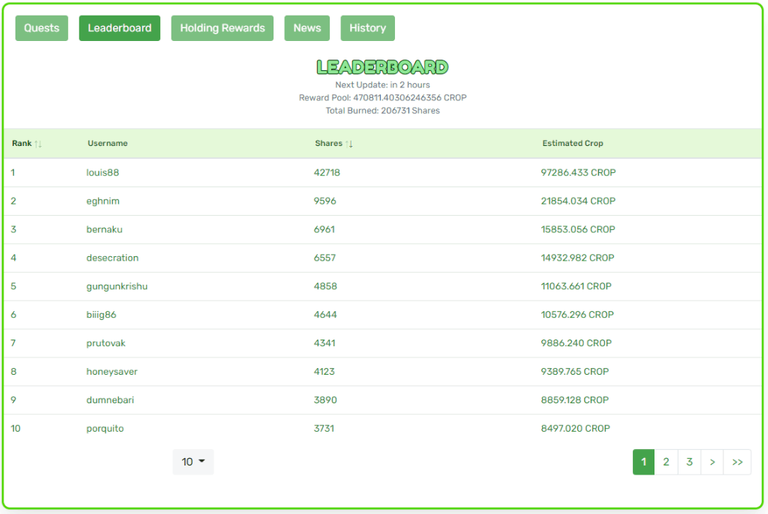The width and height of the screenshot is (768, 514).
Task: Jump to last page double arrow
Action: point(737,462)
